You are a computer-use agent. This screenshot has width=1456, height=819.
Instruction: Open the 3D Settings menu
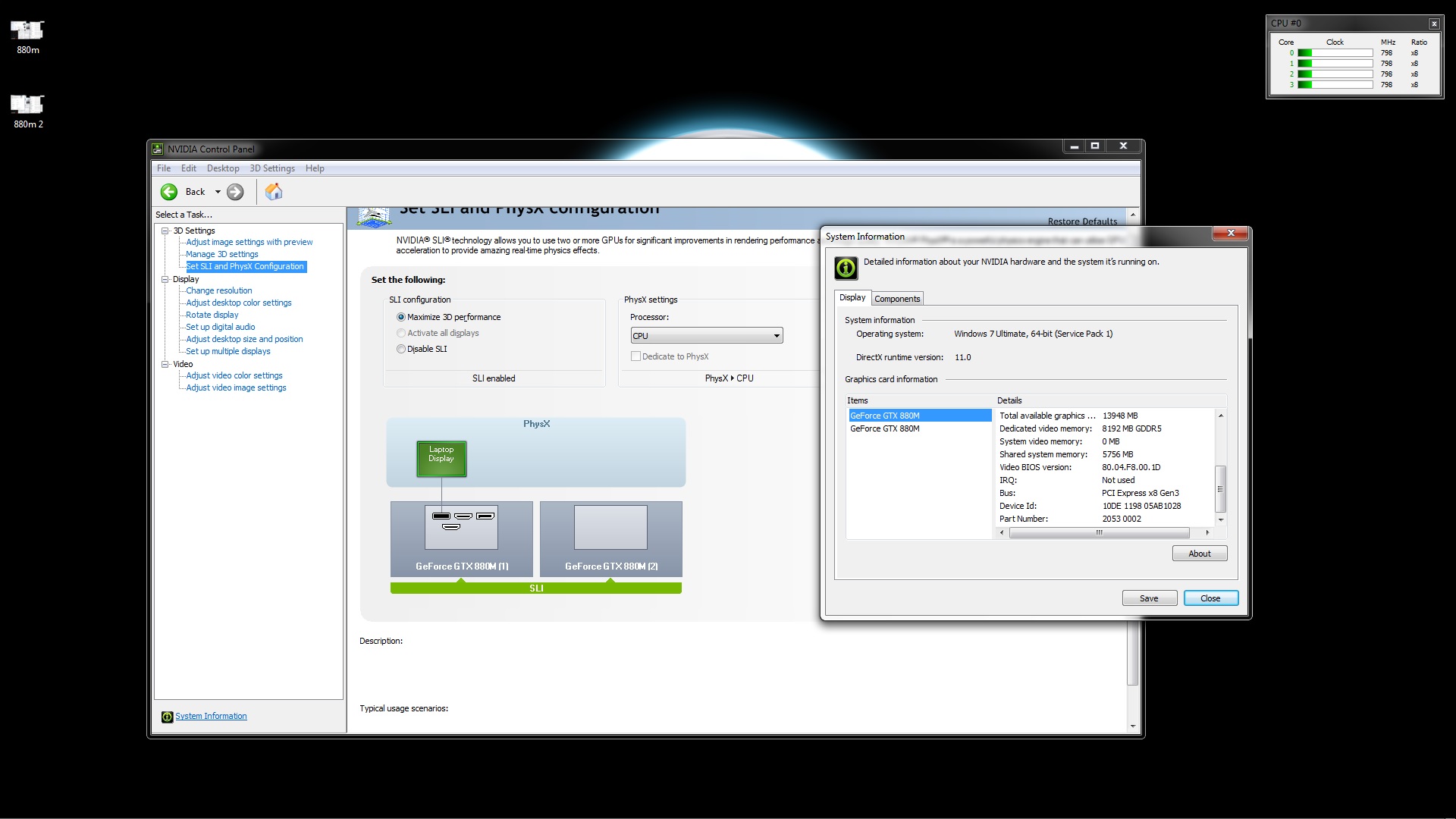[272, 168]
